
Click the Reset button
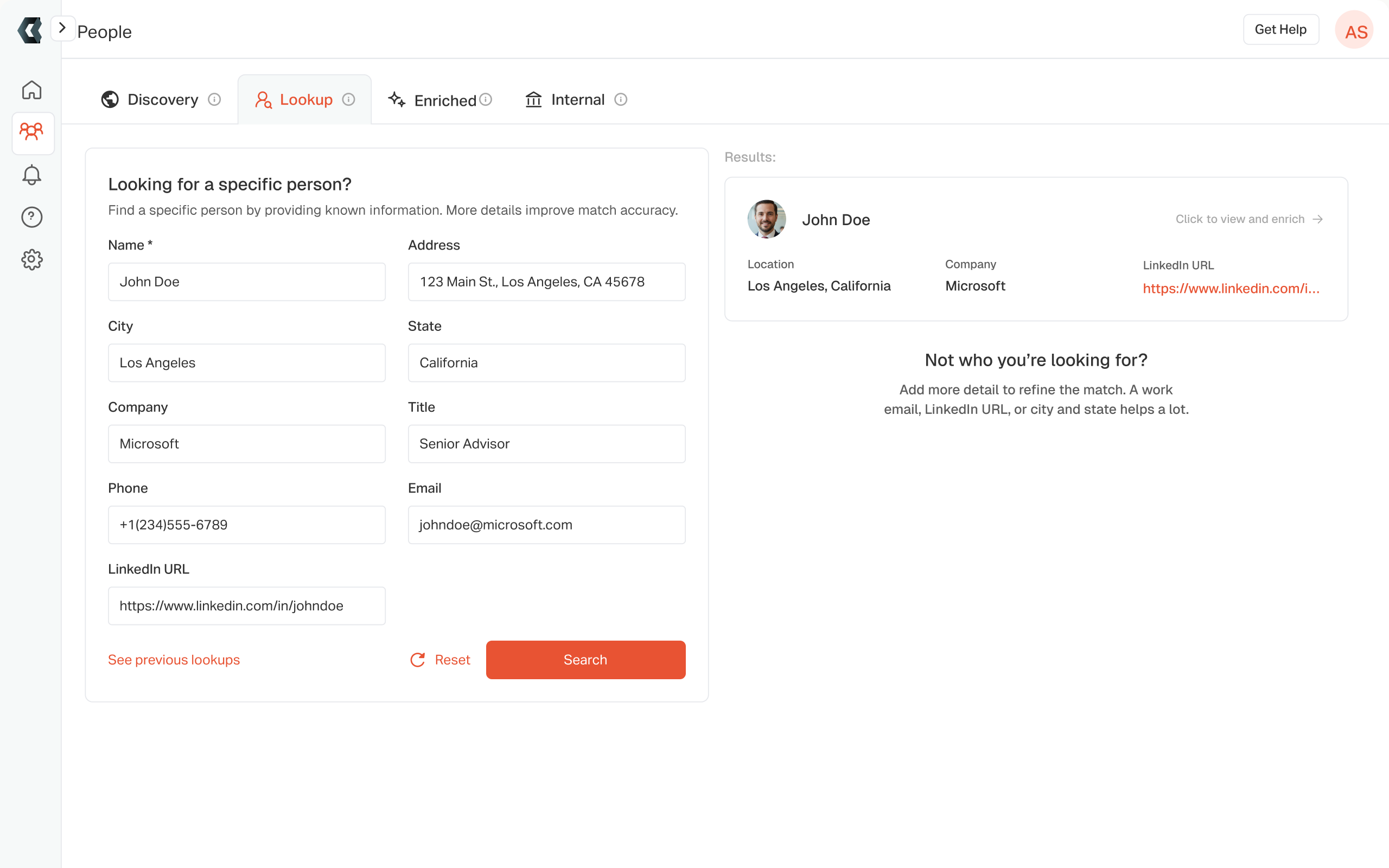click(x=440, y=660)
